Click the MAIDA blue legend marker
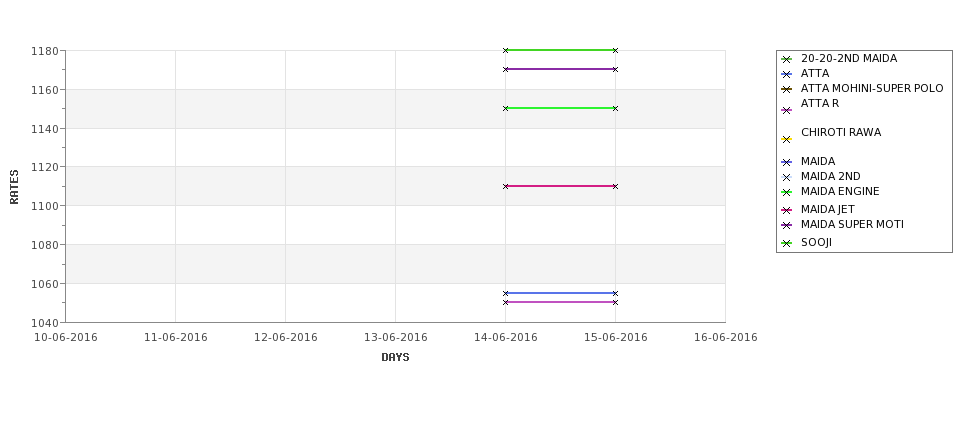 [786, 162]
